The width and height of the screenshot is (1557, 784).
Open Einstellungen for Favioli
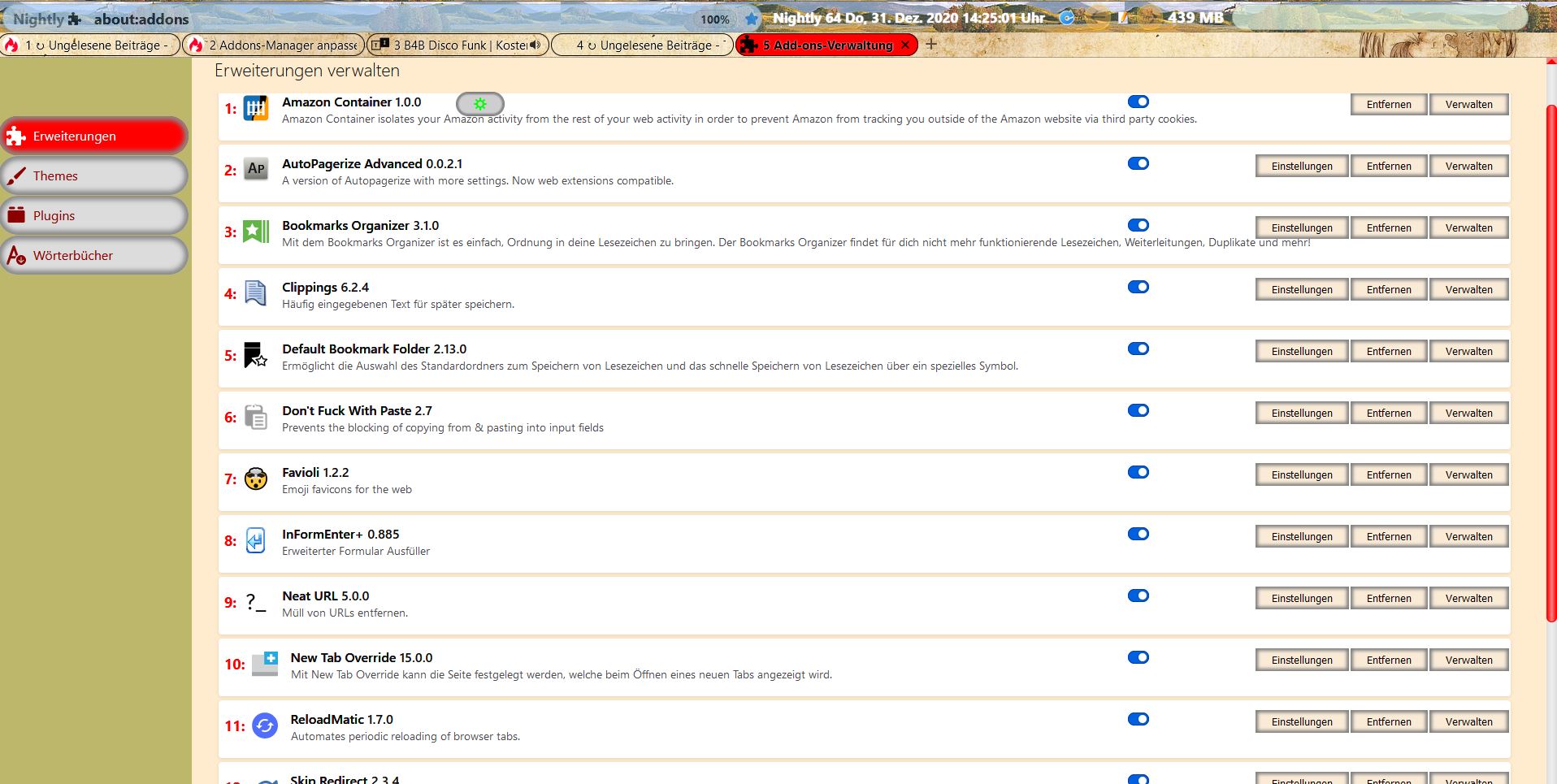[1302, 474]
